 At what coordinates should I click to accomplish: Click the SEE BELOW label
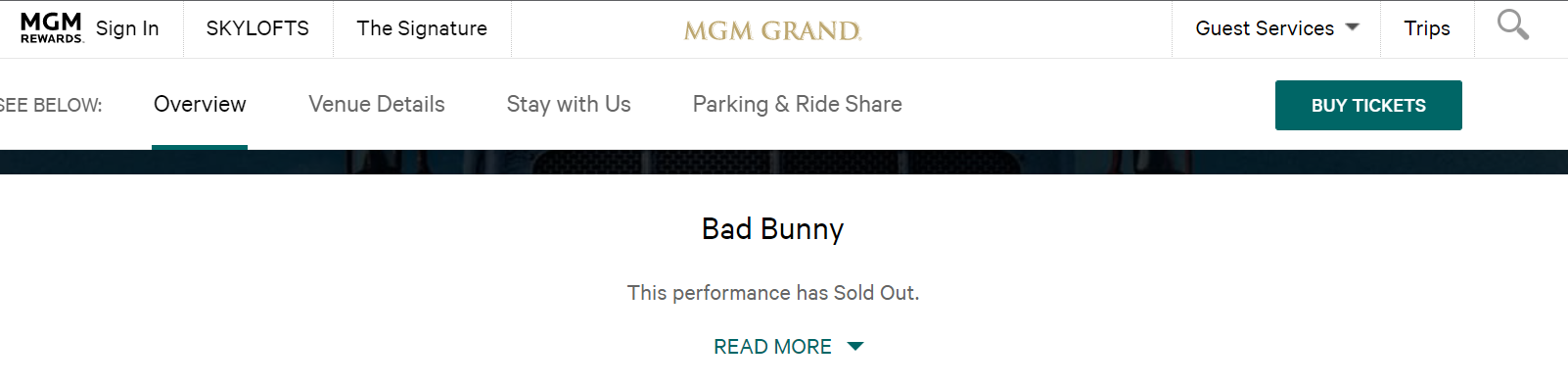51,105
